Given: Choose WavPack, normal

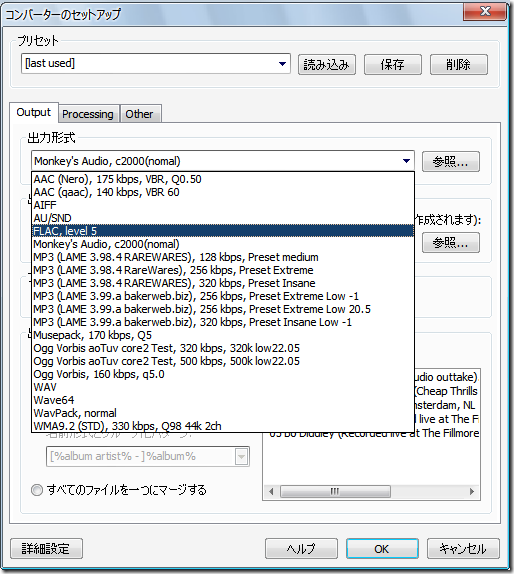Looking at the screenshot, I should 223,413.
